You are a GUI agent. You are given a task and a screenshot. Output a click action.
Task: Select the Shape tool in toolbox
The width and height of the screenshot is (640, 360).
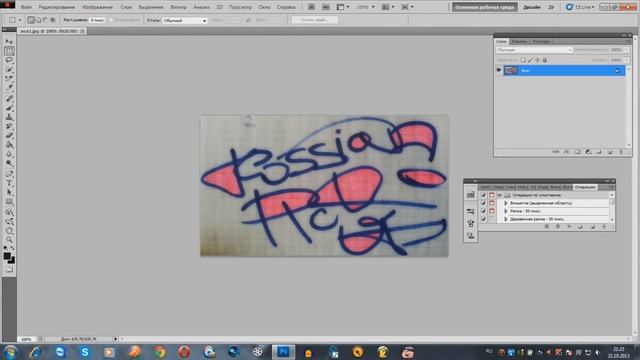(9, 202)
